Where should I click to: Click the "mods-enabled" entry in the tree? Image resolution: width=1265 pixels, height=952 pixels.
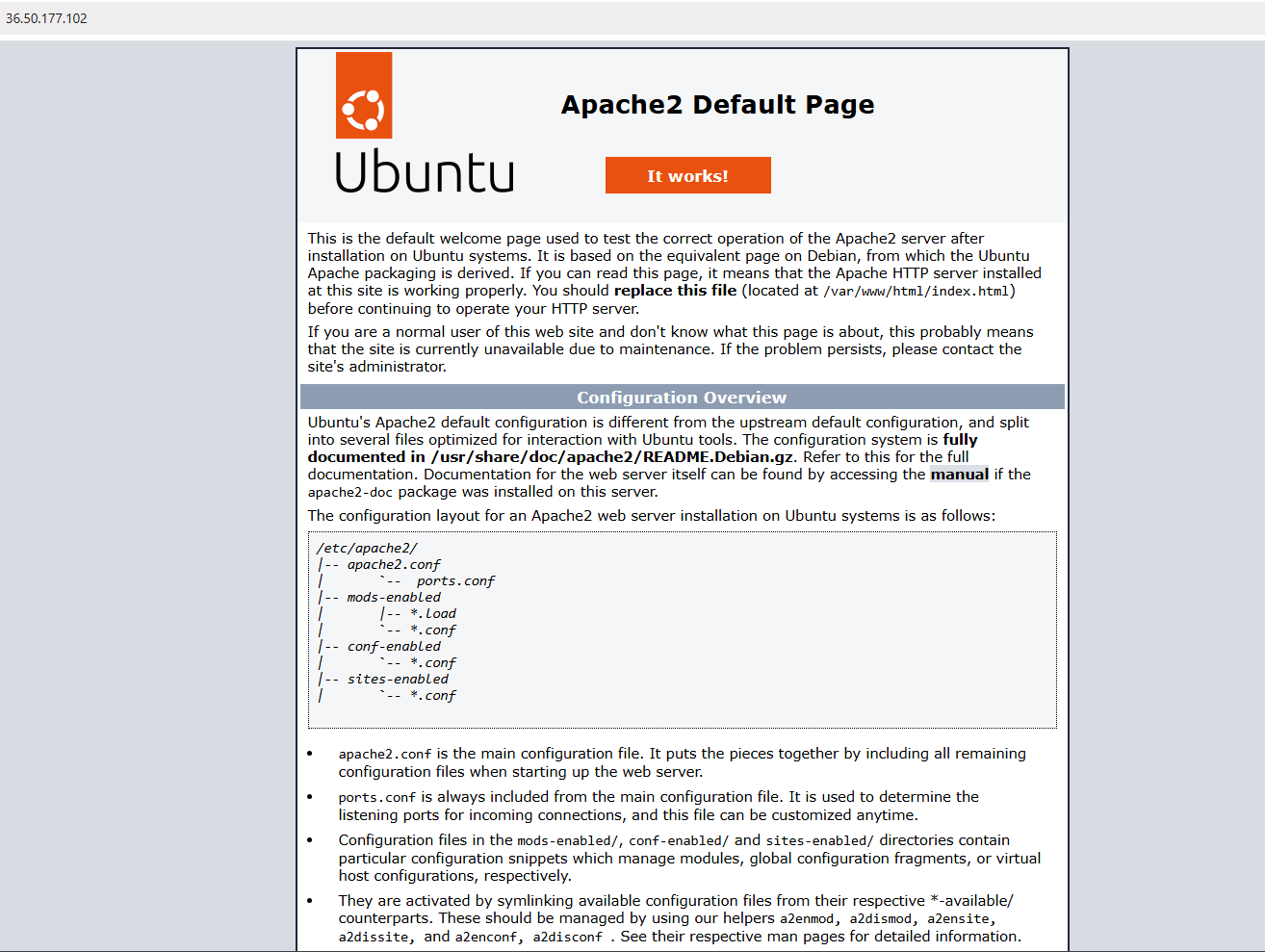(x=394, y=598)
